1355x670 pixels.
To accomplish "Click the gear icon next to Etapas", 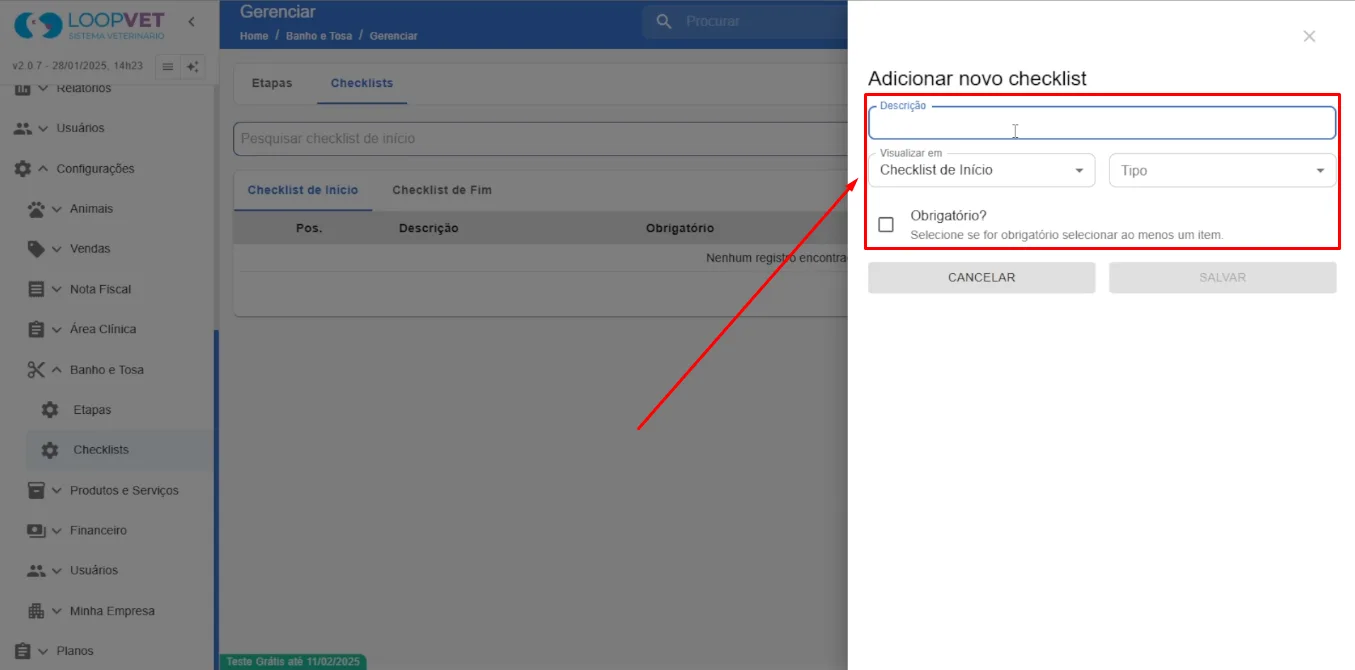I will tap(50, 410).
